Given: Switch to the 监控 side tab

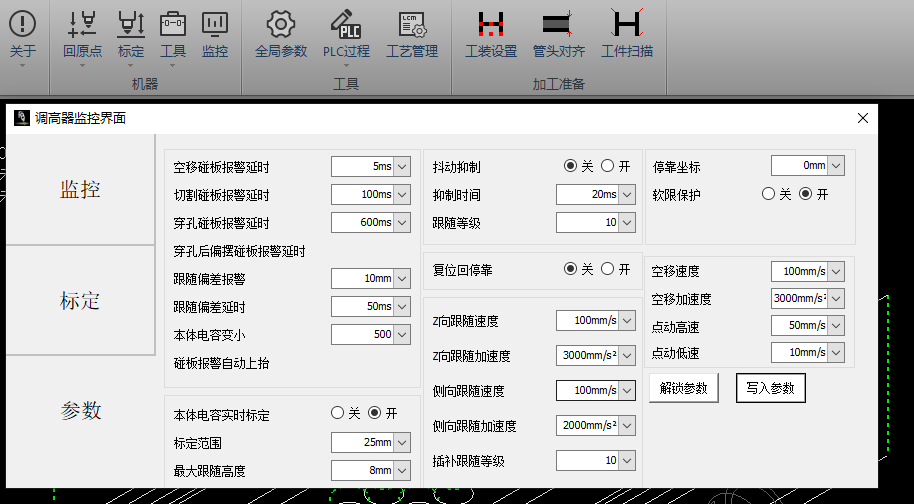Looking at the screenshot, I should point(80,189).
